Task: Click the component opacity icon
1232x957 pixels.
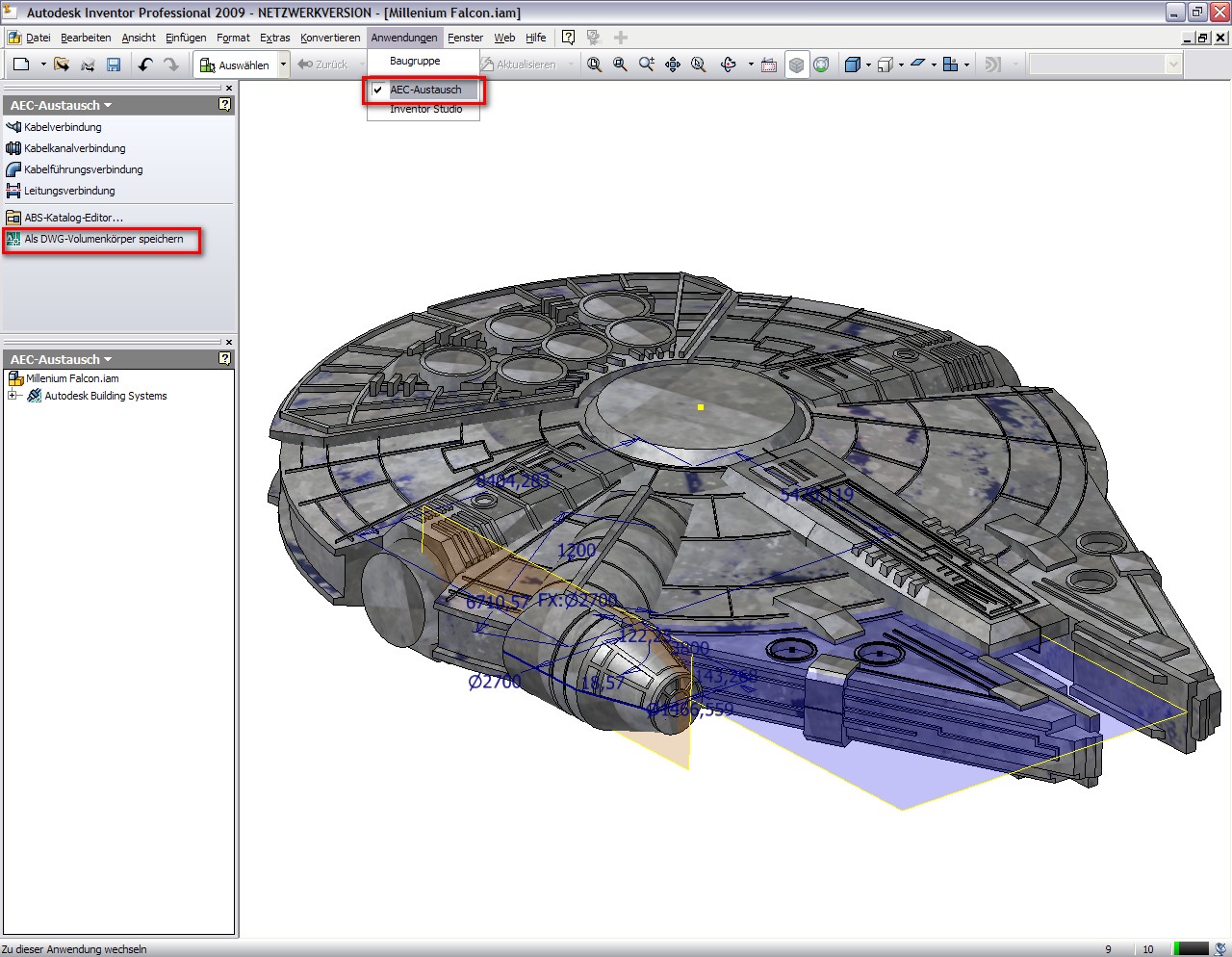Action: (x=950, y=65)
